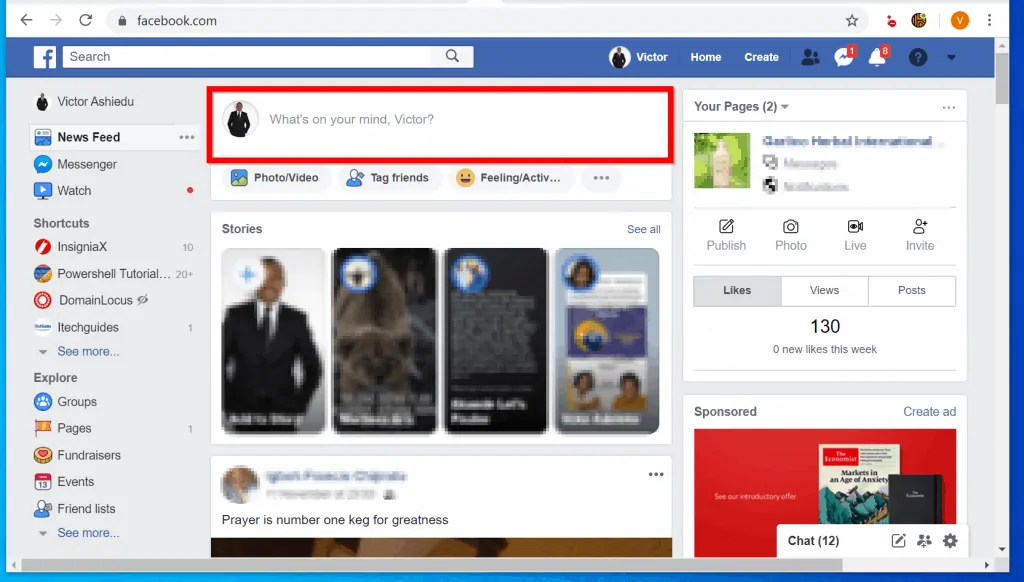Open the Help question mark icon
The height and width of the screenshot is (582, 1024).
[917, 57]
